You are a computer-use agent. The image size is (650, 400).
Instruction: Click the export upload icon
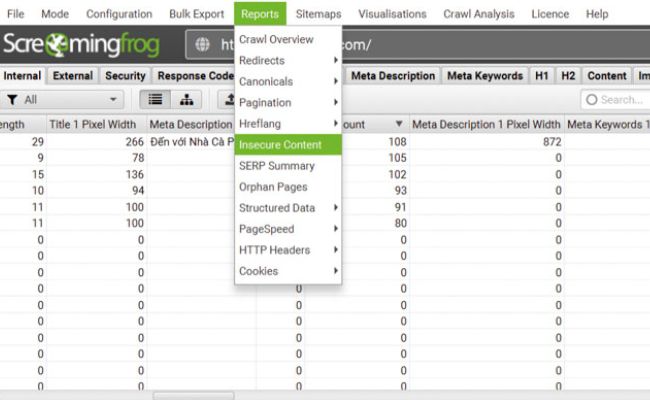point(227,99)
